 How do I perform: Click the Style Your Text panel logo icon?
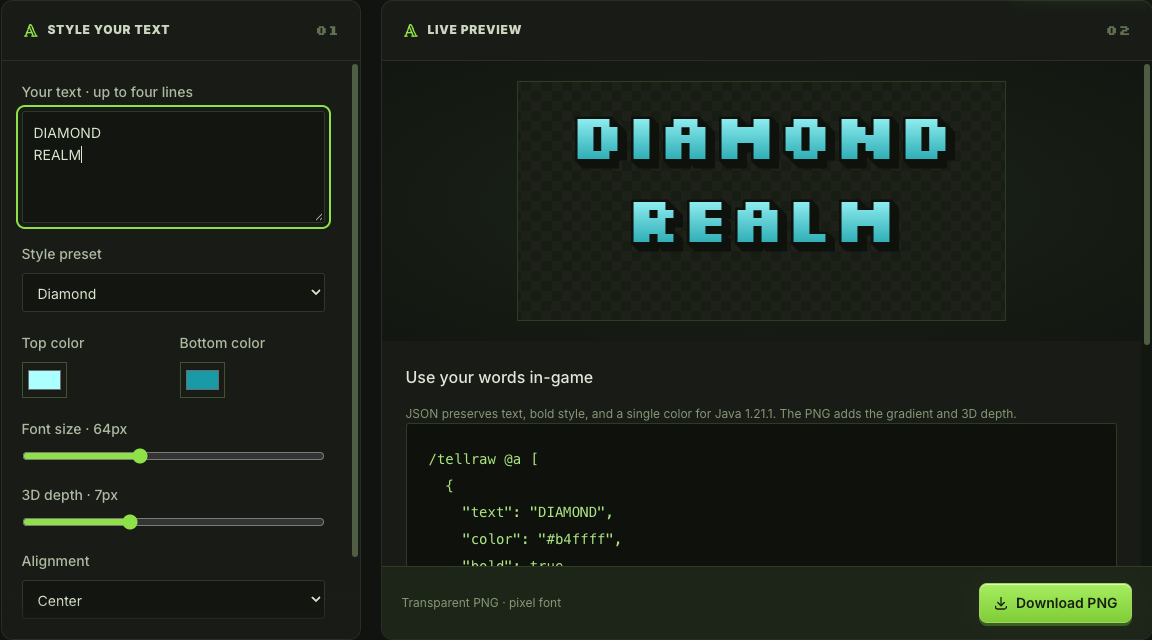(x=30, y=30)
